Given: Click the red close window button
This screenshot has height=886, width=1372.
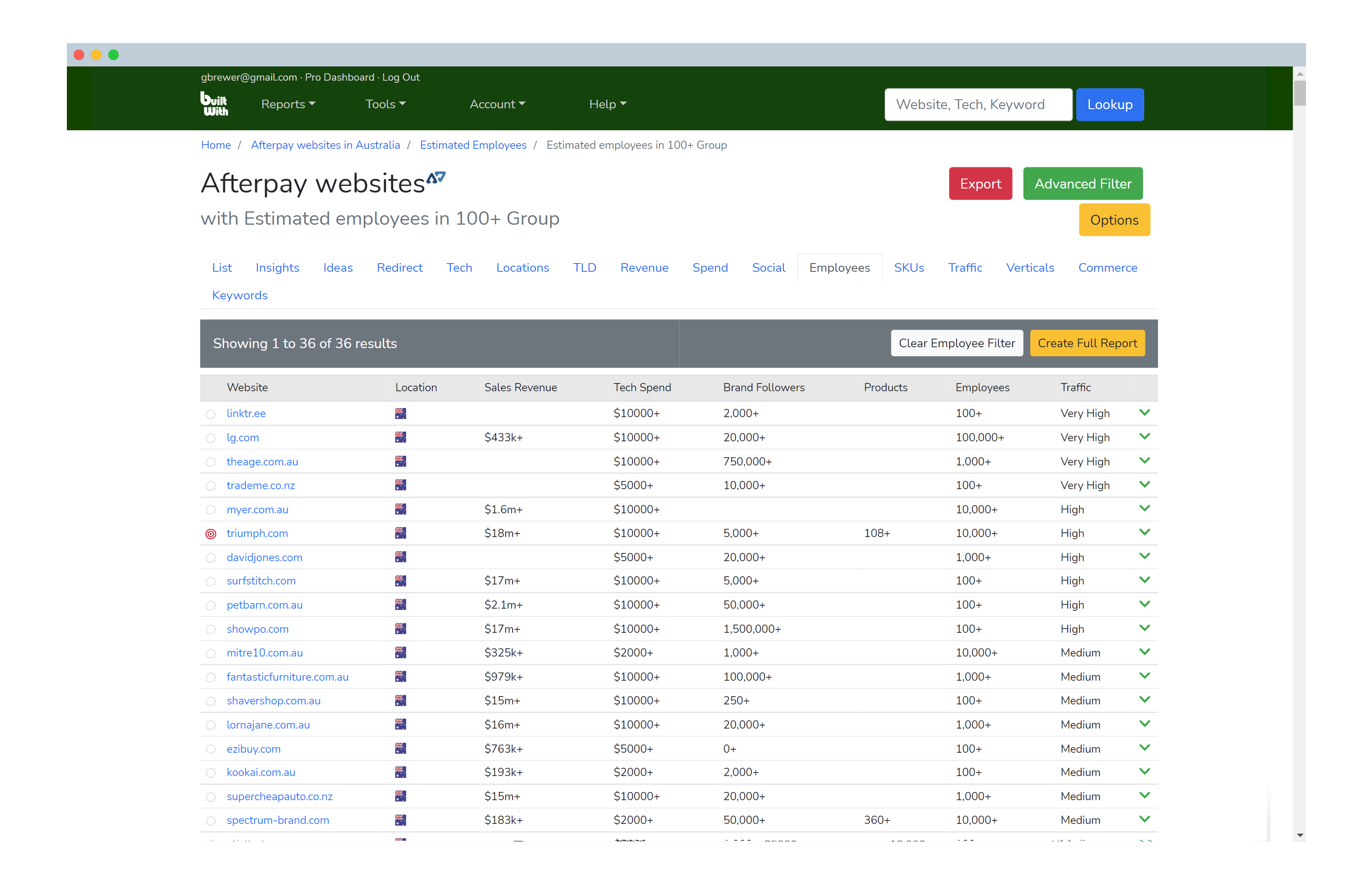Looking at the screenshot, I should (x=79, y=55).
